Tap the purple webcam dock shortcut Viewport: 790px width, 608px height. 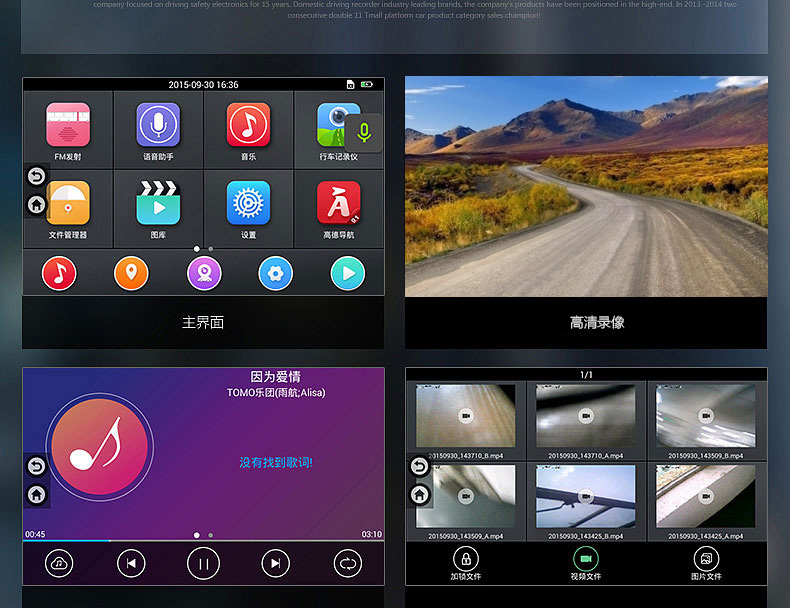(204, 274)
